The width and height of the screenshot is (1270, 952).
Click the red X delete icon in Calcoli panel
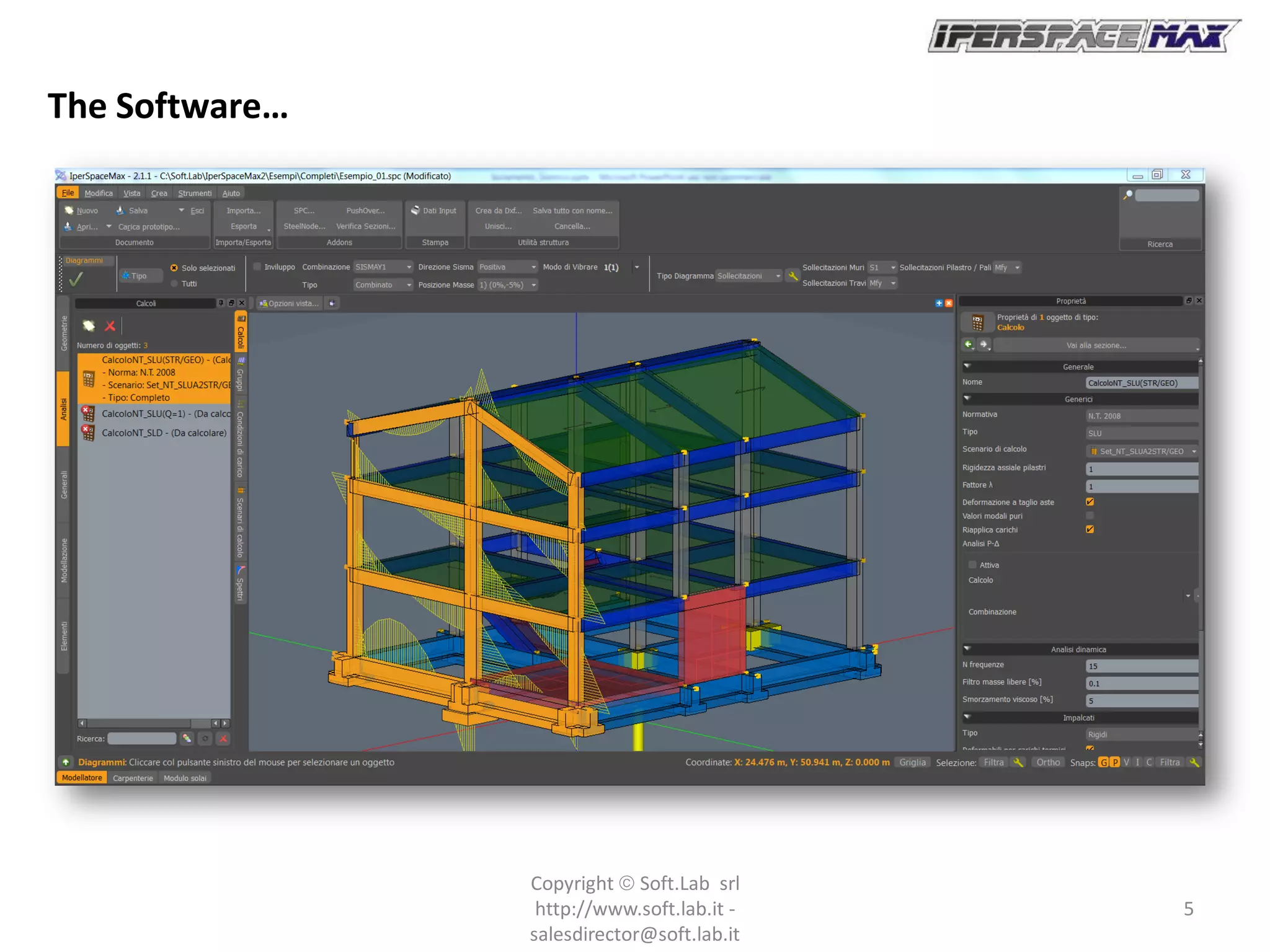110,326
